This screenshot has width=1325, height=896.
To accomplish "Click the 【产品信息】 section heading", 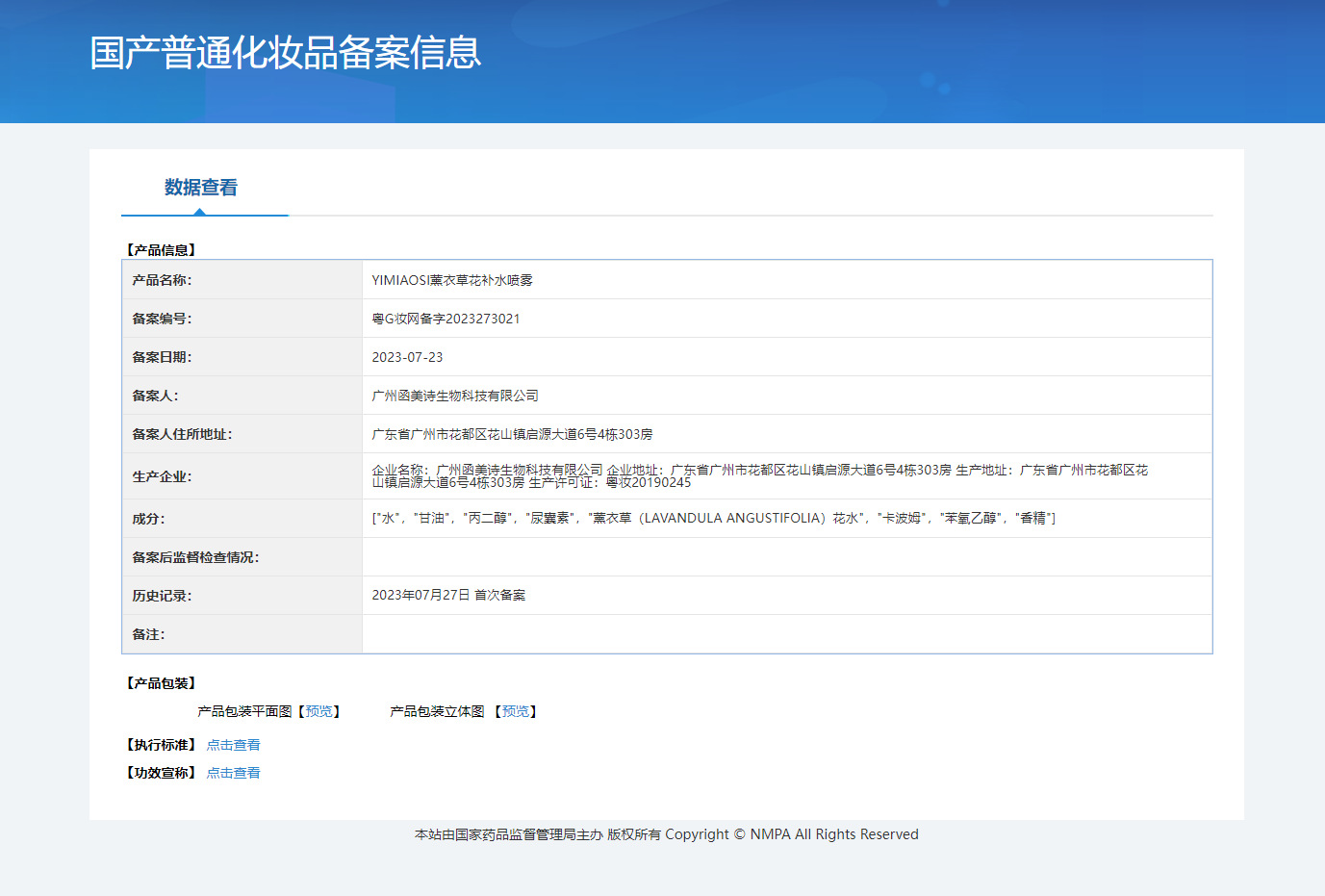I will tap(162, 250).
